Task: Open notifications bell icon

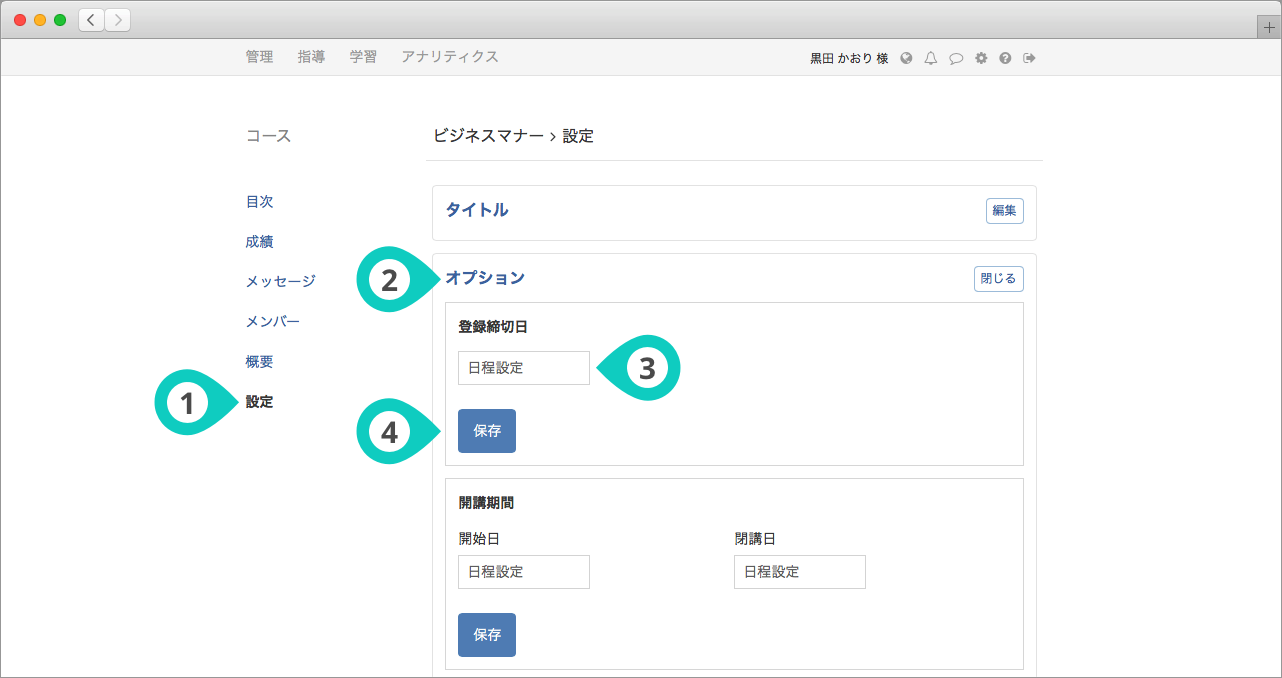Action: (x=931, y=58)
